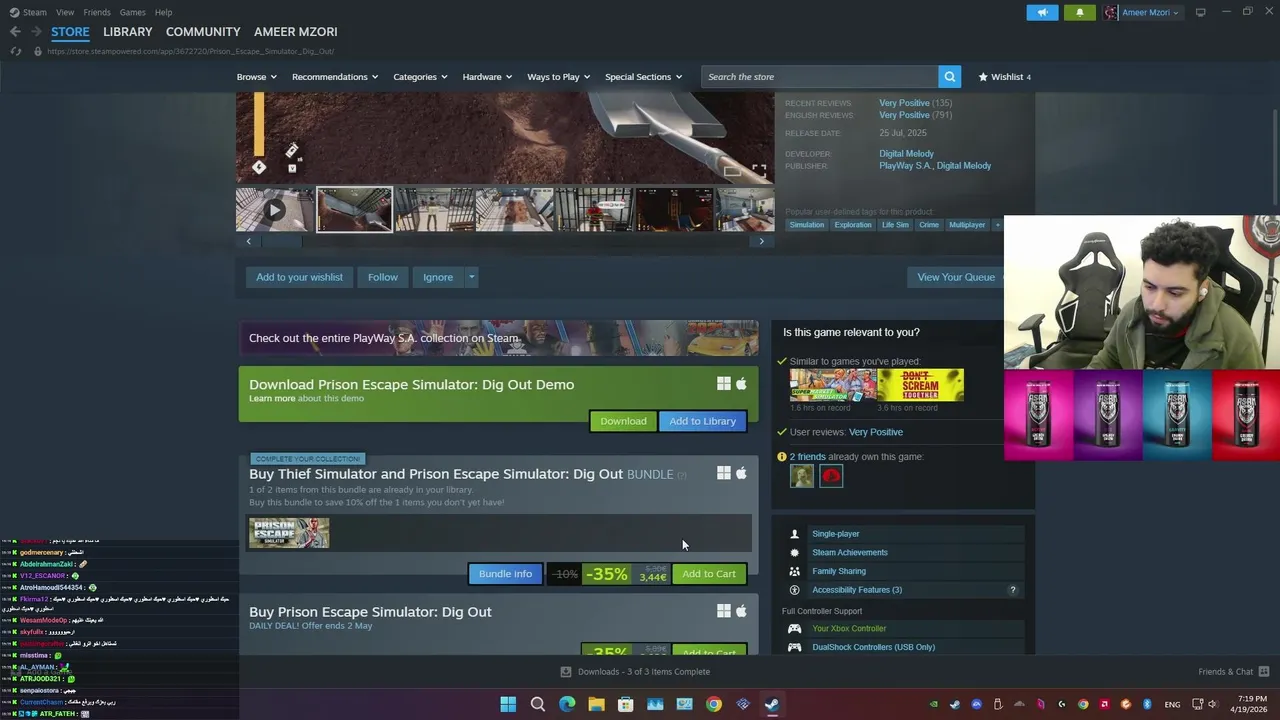Expand Special Sections menu
Screen dimensions: 1280x720
click(643, 77)
